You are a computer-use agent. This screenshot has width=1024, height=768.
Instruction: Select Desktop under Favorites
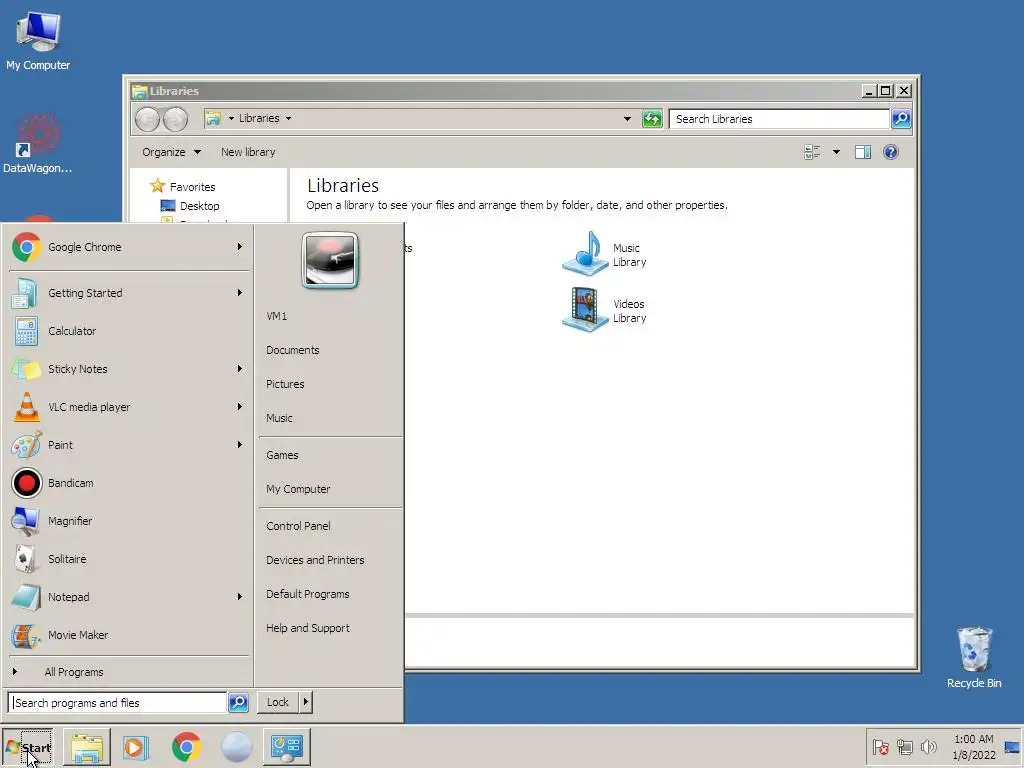(x=199, y=206)
